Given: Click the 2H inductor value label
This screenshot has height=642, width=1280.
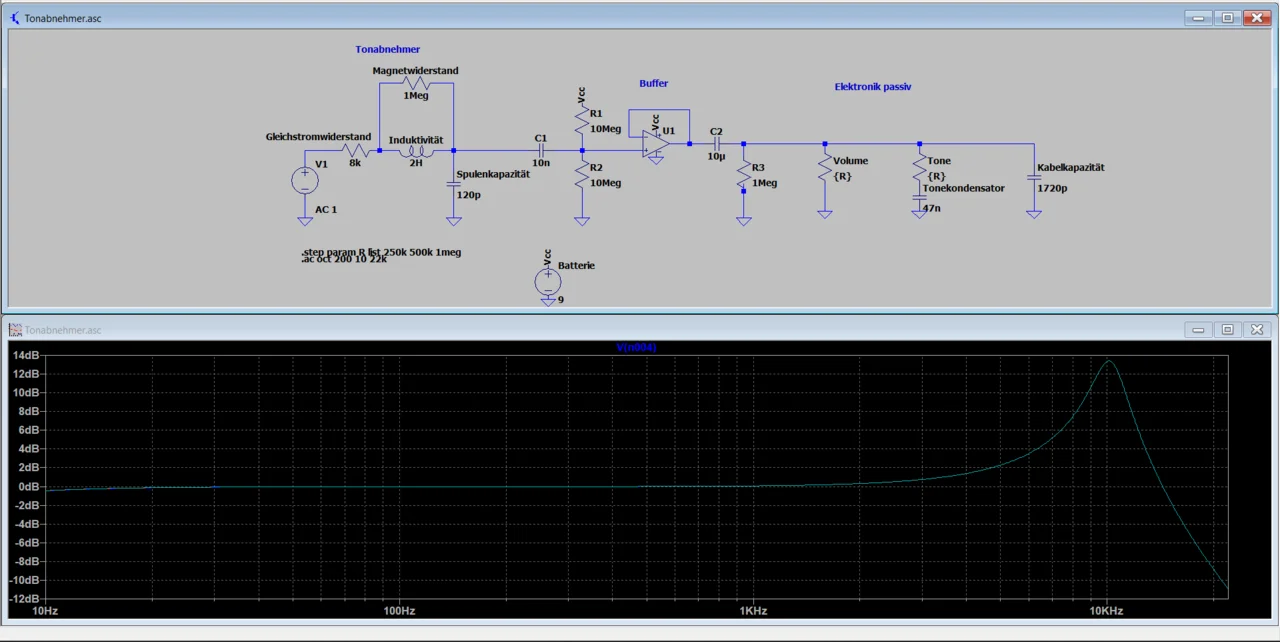Looking at the screenshot, I should (415, 163).
